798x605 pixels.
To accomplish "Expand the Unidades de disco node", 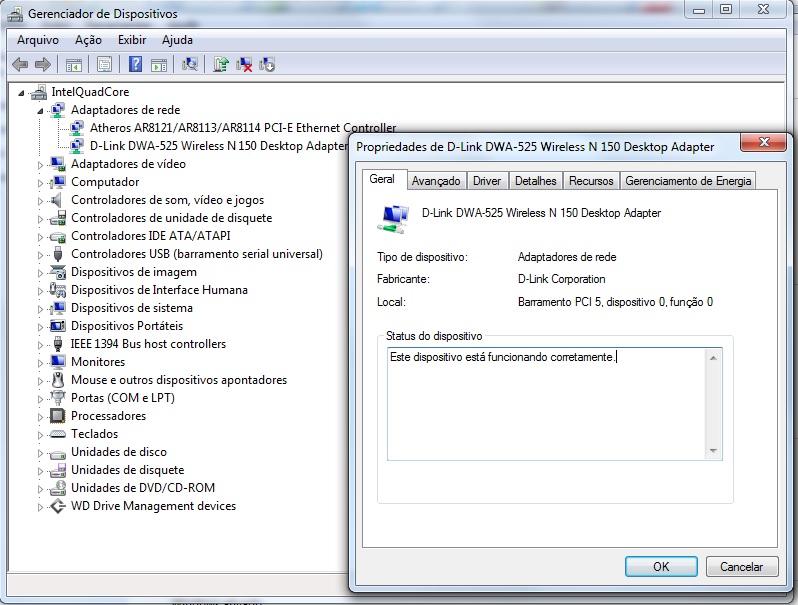I will point(40,452).
